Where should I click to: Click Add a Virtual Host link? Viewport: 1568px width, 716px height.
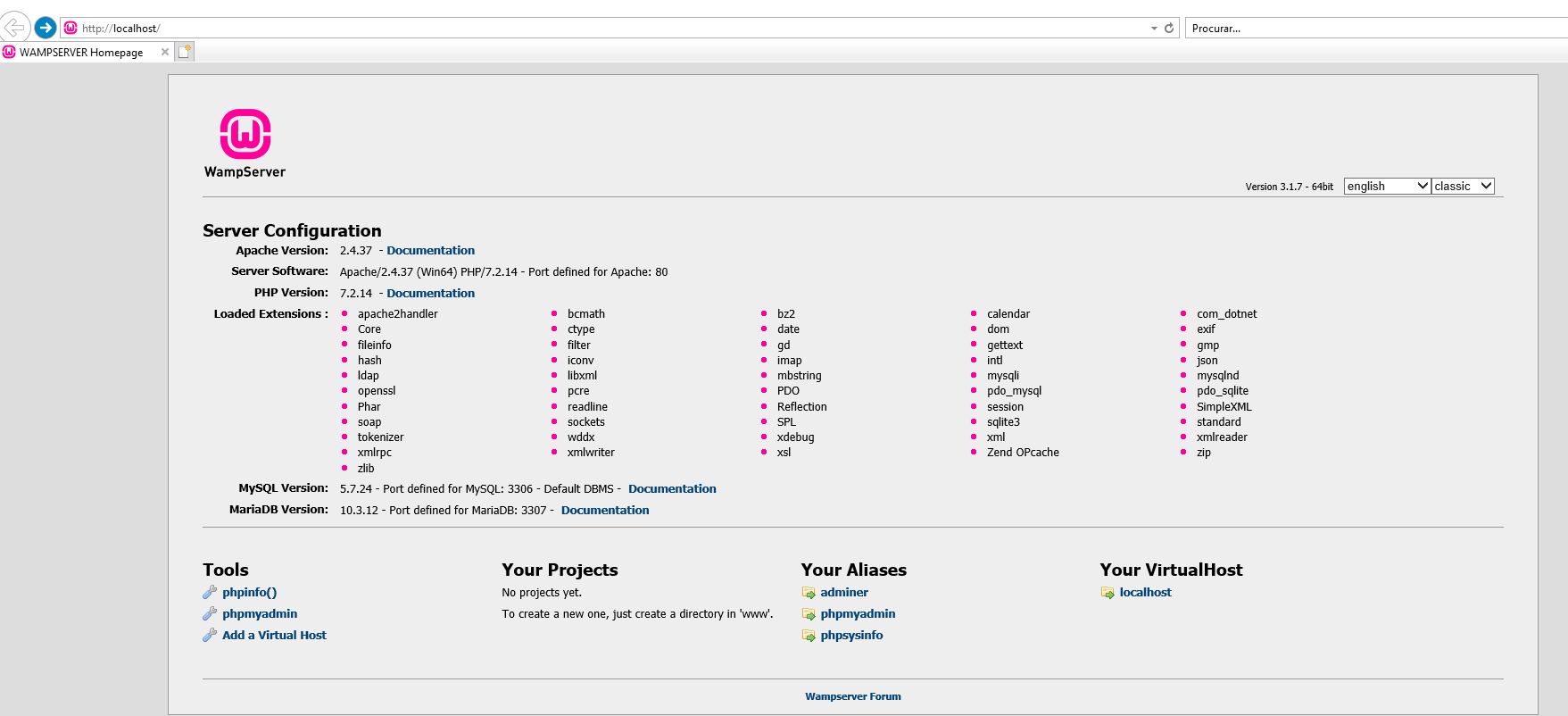[x=274, y=635]
